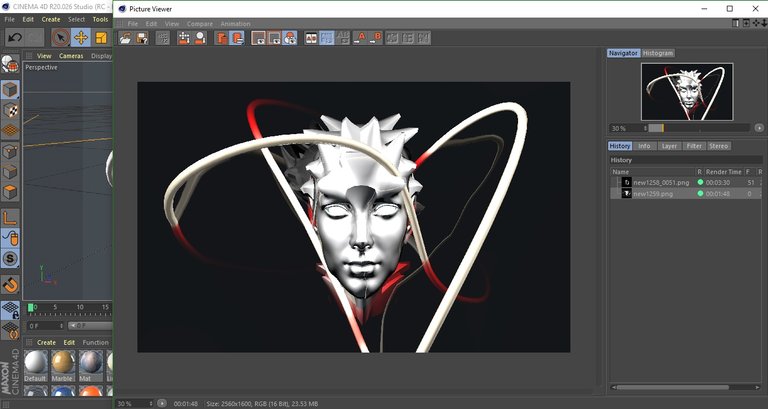Open the Stereo tab
Screen dimensions: 768x409
719,146
